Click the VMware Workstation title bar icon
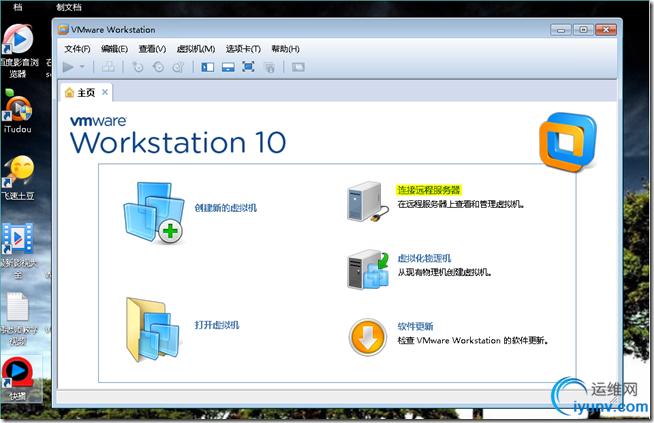Viewport: 654px width, 423px height. pyautogui.click(x=63, y=30)
